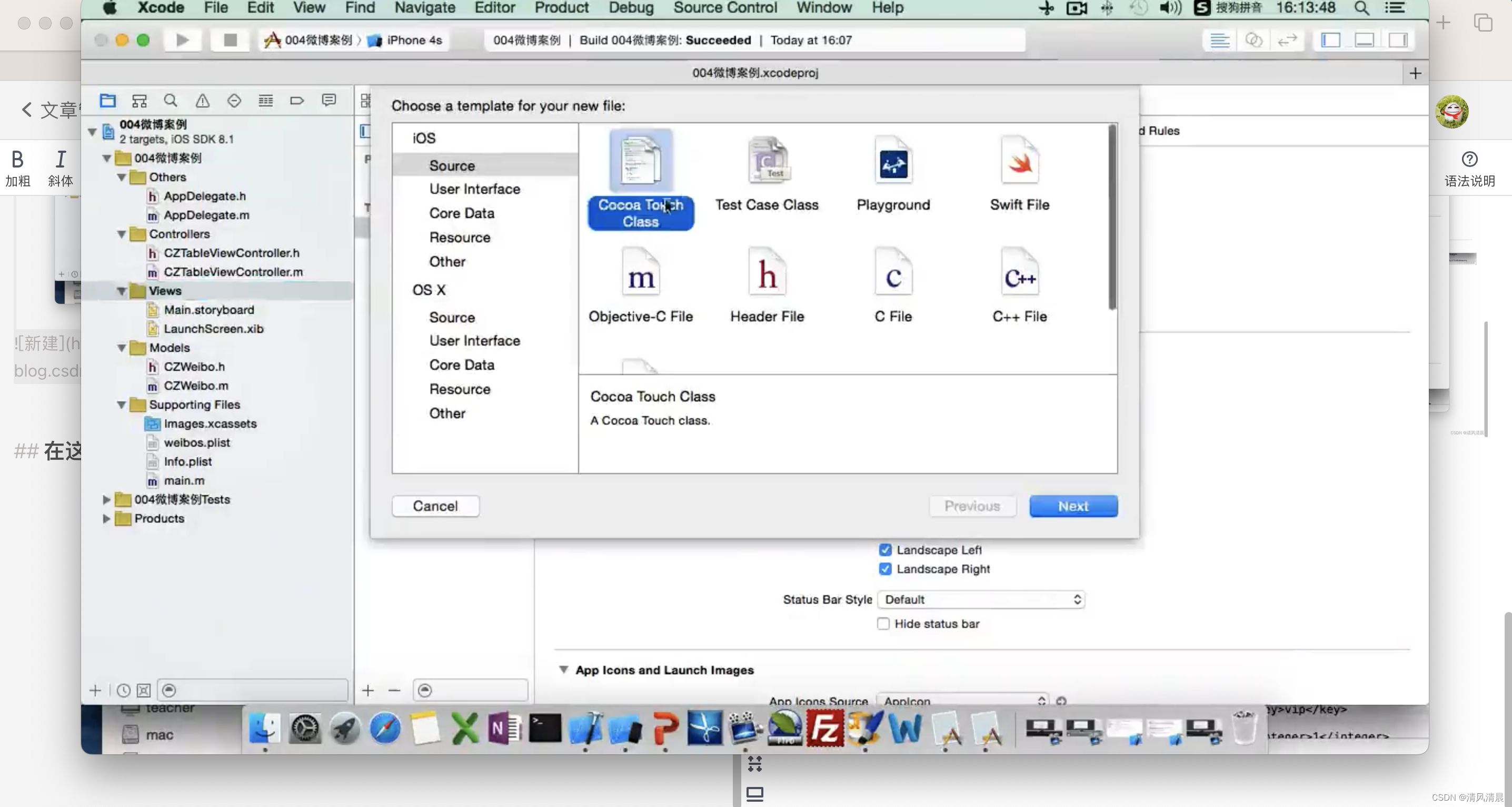
Task: Open the Source Control menu
Action: tap(725, 7)
